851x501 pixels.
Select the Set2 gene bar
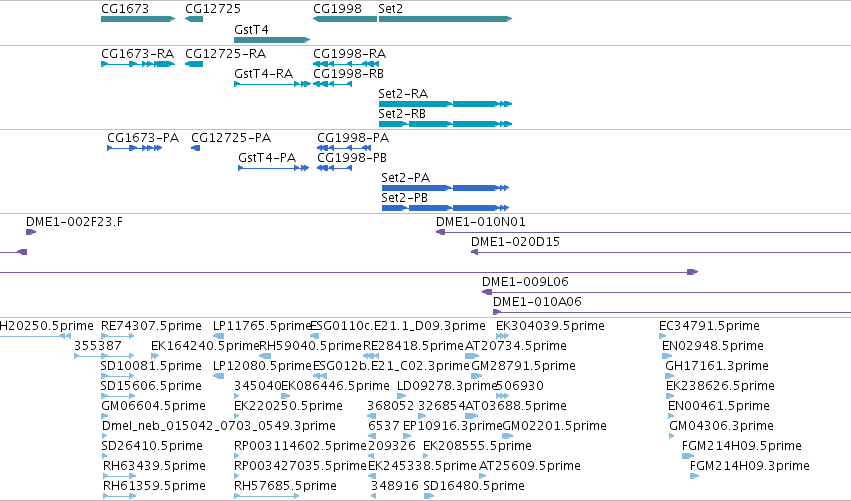[x=446, y=19]
